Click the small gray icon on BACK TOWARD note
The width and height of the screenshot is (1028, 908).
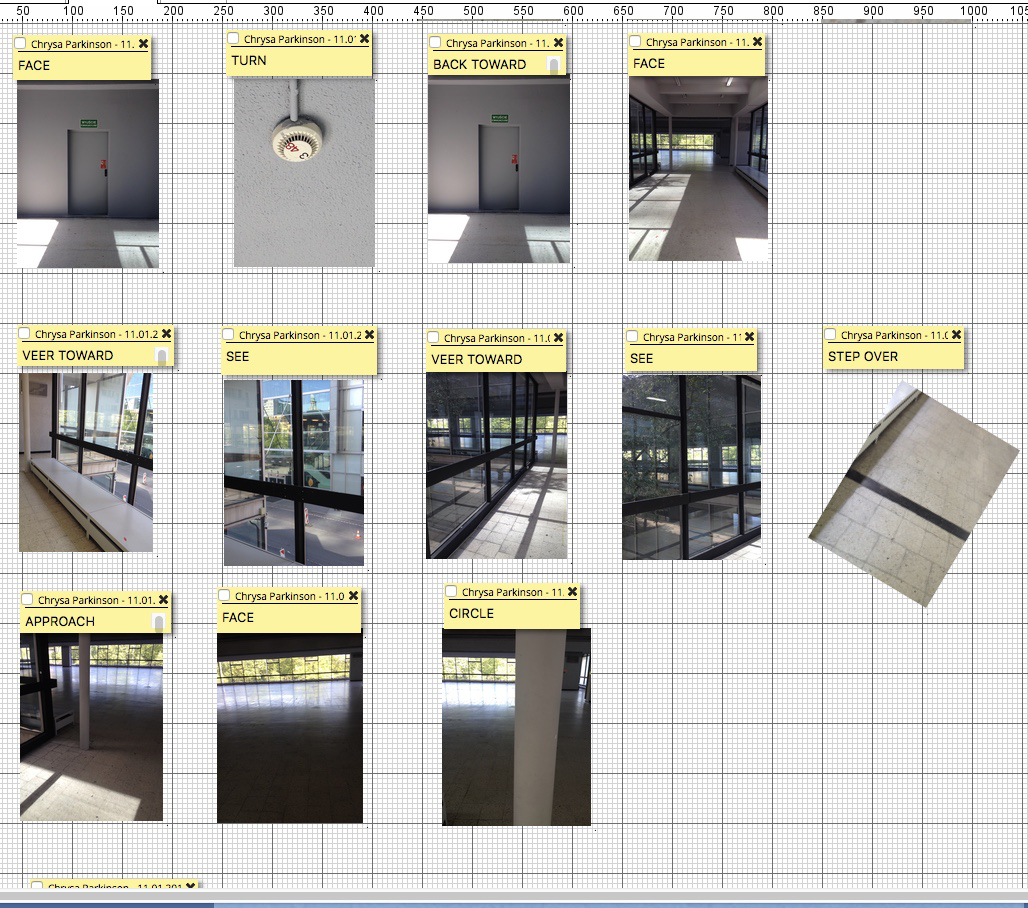(553, 65)
